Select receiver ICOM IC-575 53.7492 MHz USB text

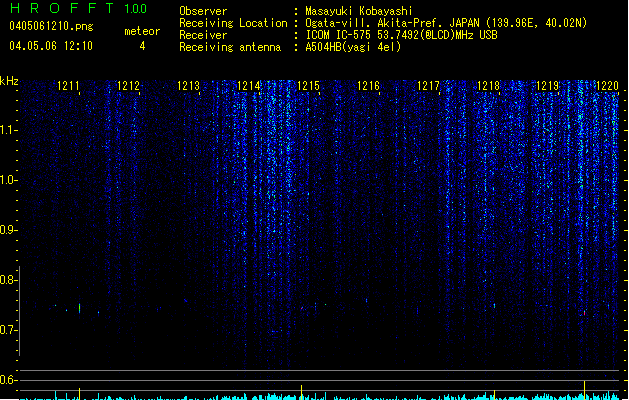402,35
